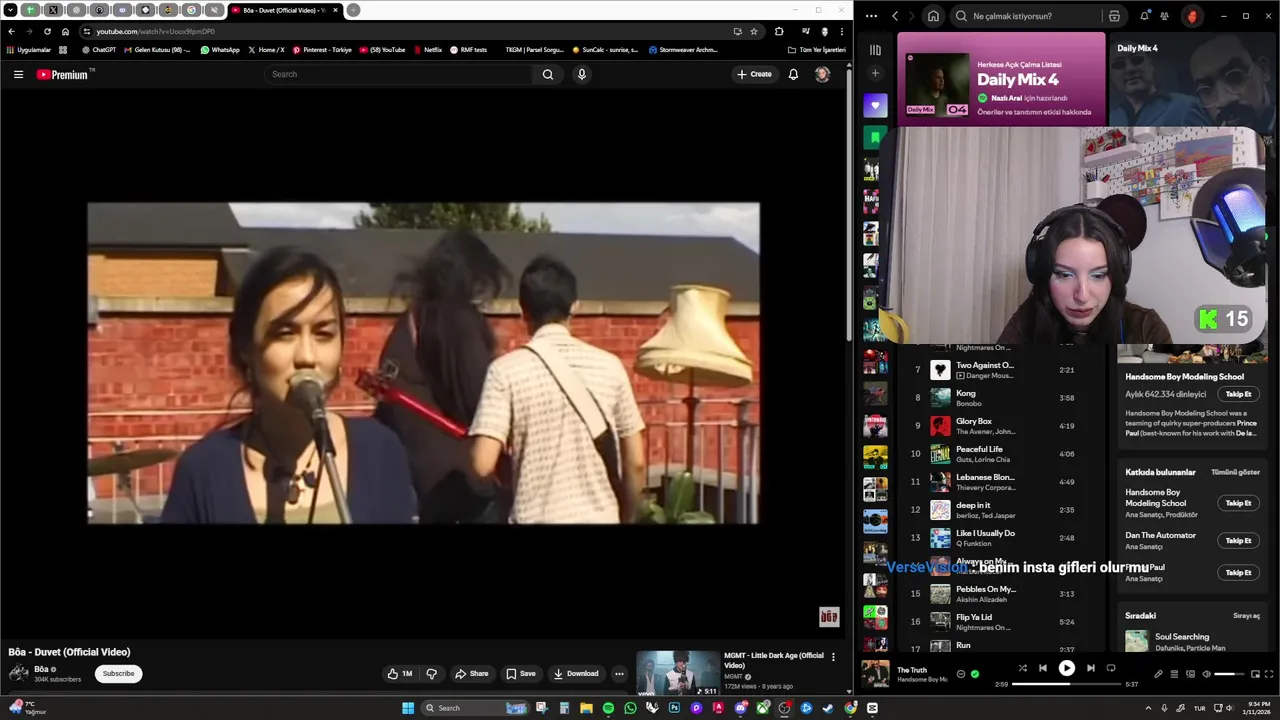Save the Duvet video to playlist
The height and width of the screenshot is (720, 1280).
(x=520, y=674)
